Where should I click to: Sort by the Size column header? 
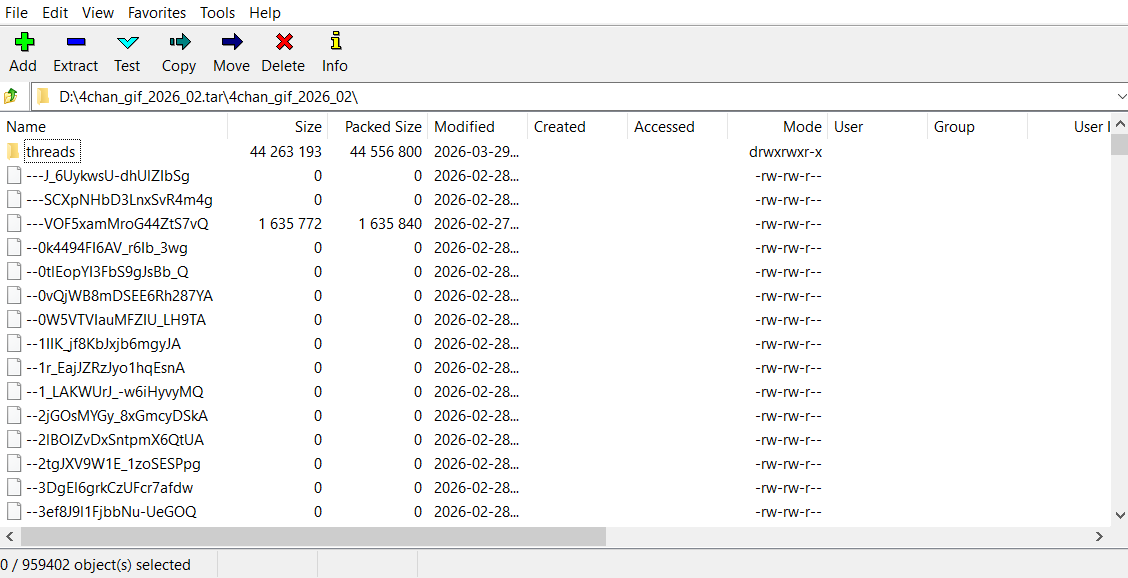point(278,127)
